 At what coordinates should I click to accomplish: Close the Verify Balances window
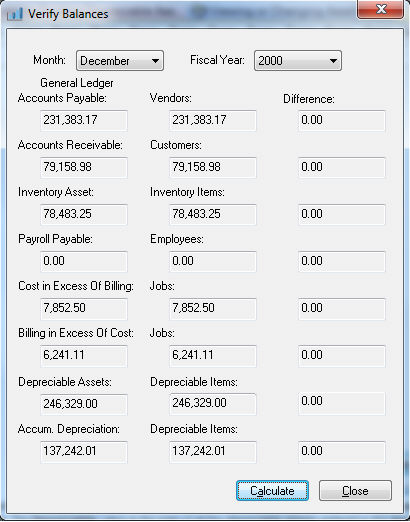pyautogui.click(x=381, y=9)
